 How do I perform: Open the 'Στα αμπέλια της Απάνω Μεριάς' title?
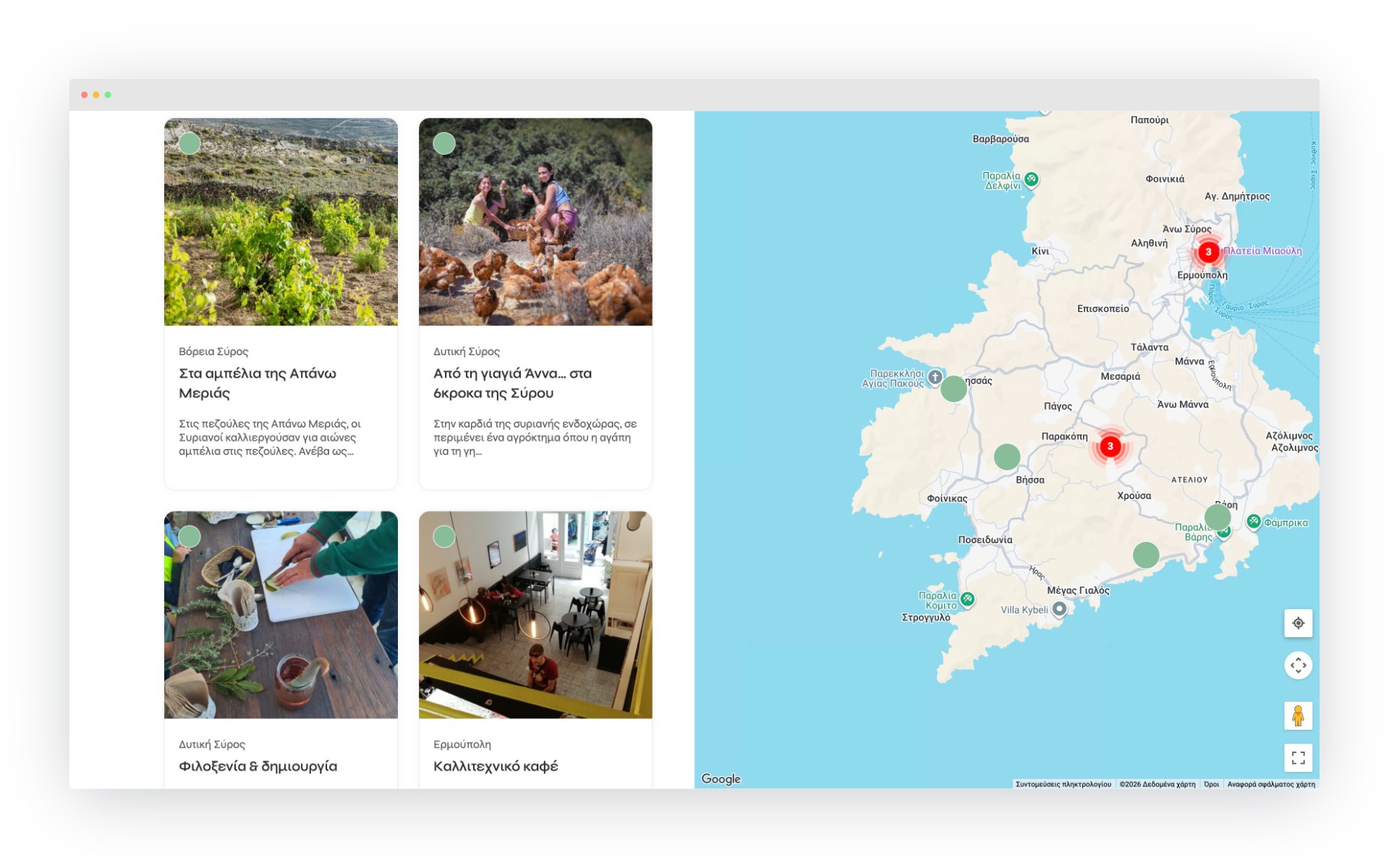258,383
